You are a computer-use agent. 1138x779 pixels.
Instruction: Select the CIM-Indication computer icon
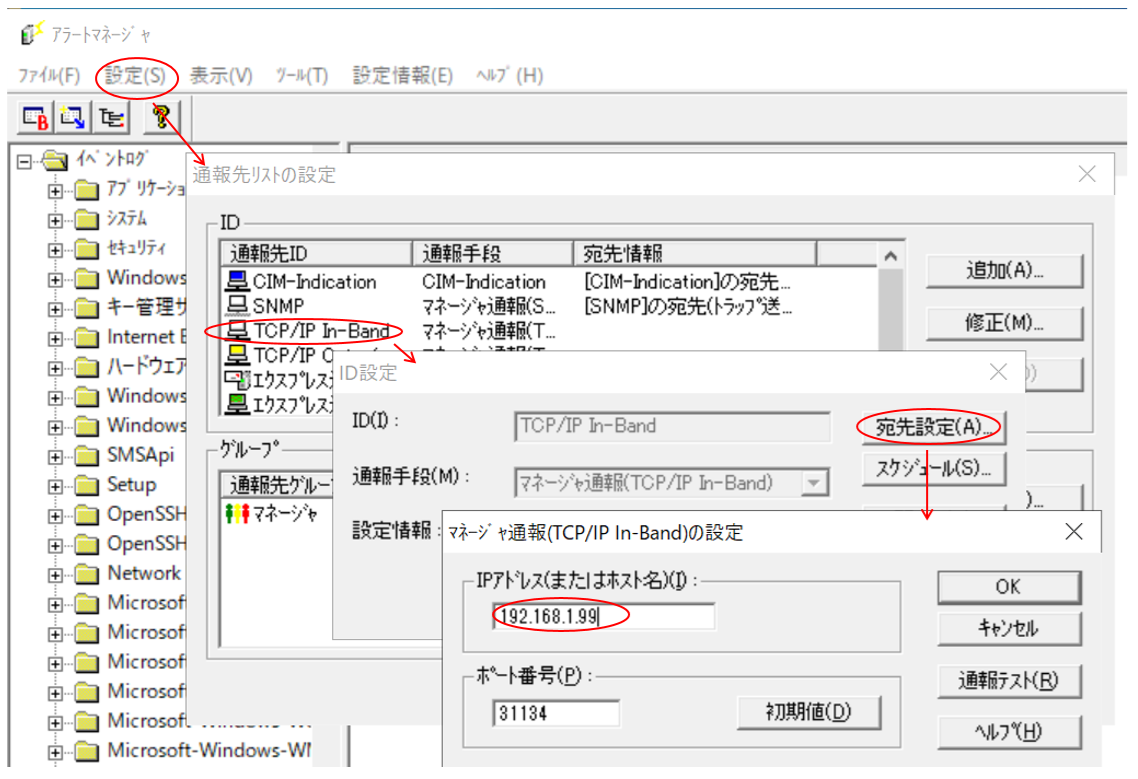pyautogui.click(x=238, y=282)
